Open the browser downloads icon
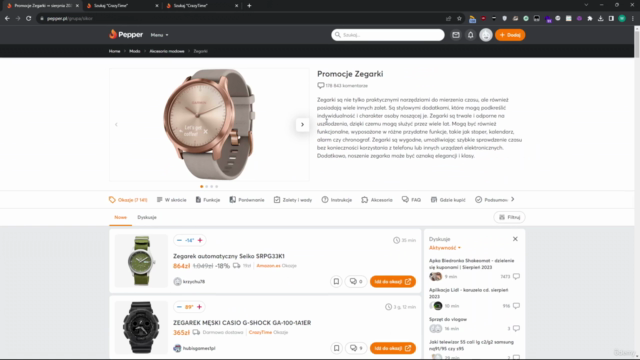640x360 pixels. click(600, 18)
